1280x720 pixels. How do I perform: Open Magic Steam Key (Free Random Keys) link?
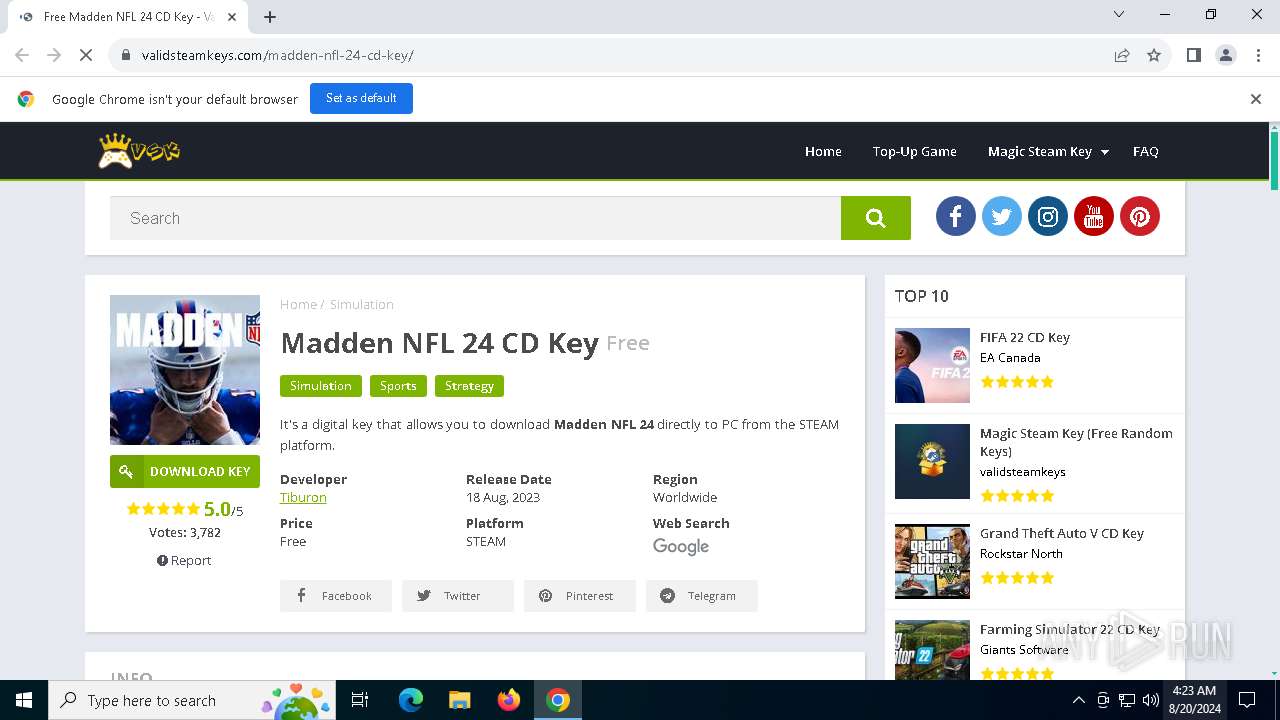[1076, 442]
